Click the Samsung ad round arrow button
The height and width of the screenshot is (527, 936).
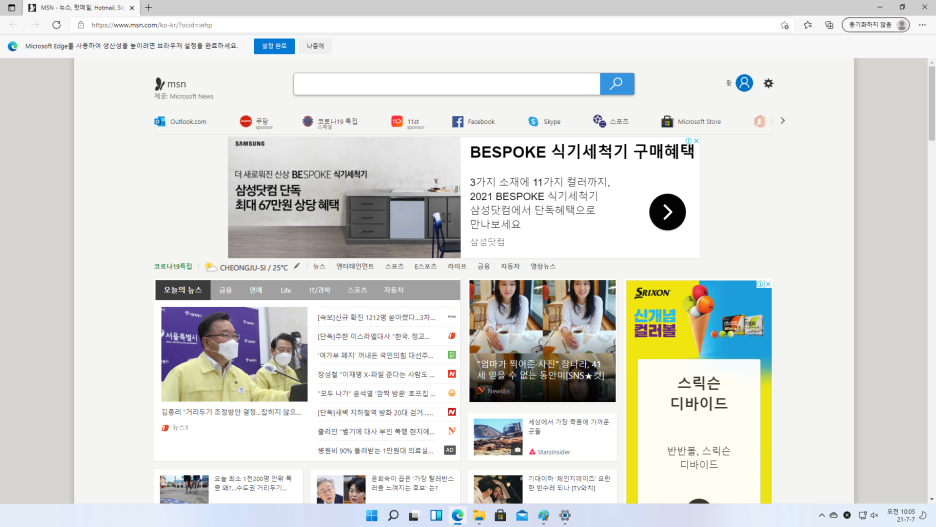pos(667,212)
